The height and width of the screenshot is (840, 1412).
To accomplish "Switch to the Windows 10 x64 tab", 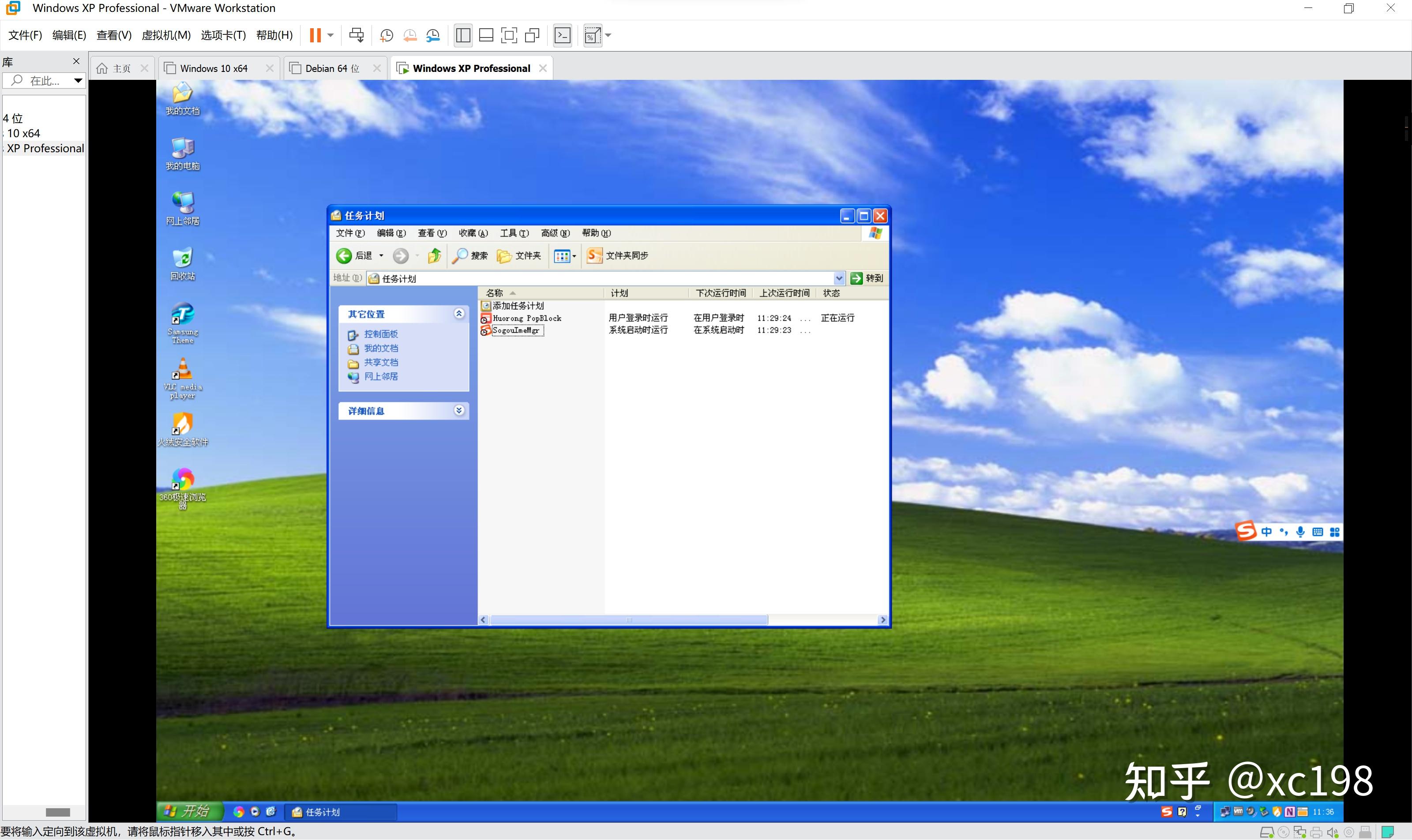I will [214, 68].
